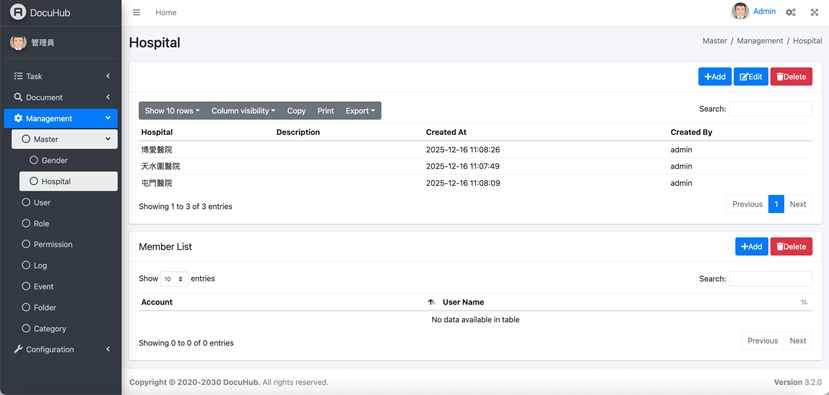
Task: Collapse the Master submenu
Action: click(x=65, y=139)
